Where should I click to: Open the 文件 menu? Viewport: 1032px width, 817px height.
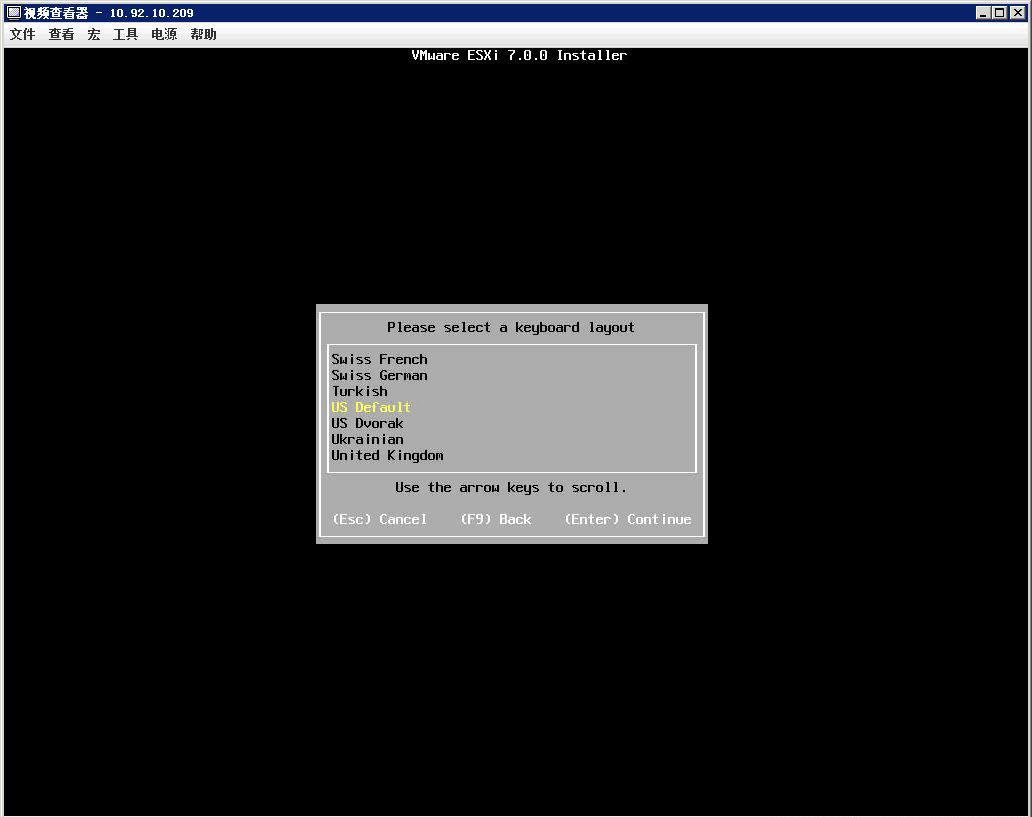point(22,33)
